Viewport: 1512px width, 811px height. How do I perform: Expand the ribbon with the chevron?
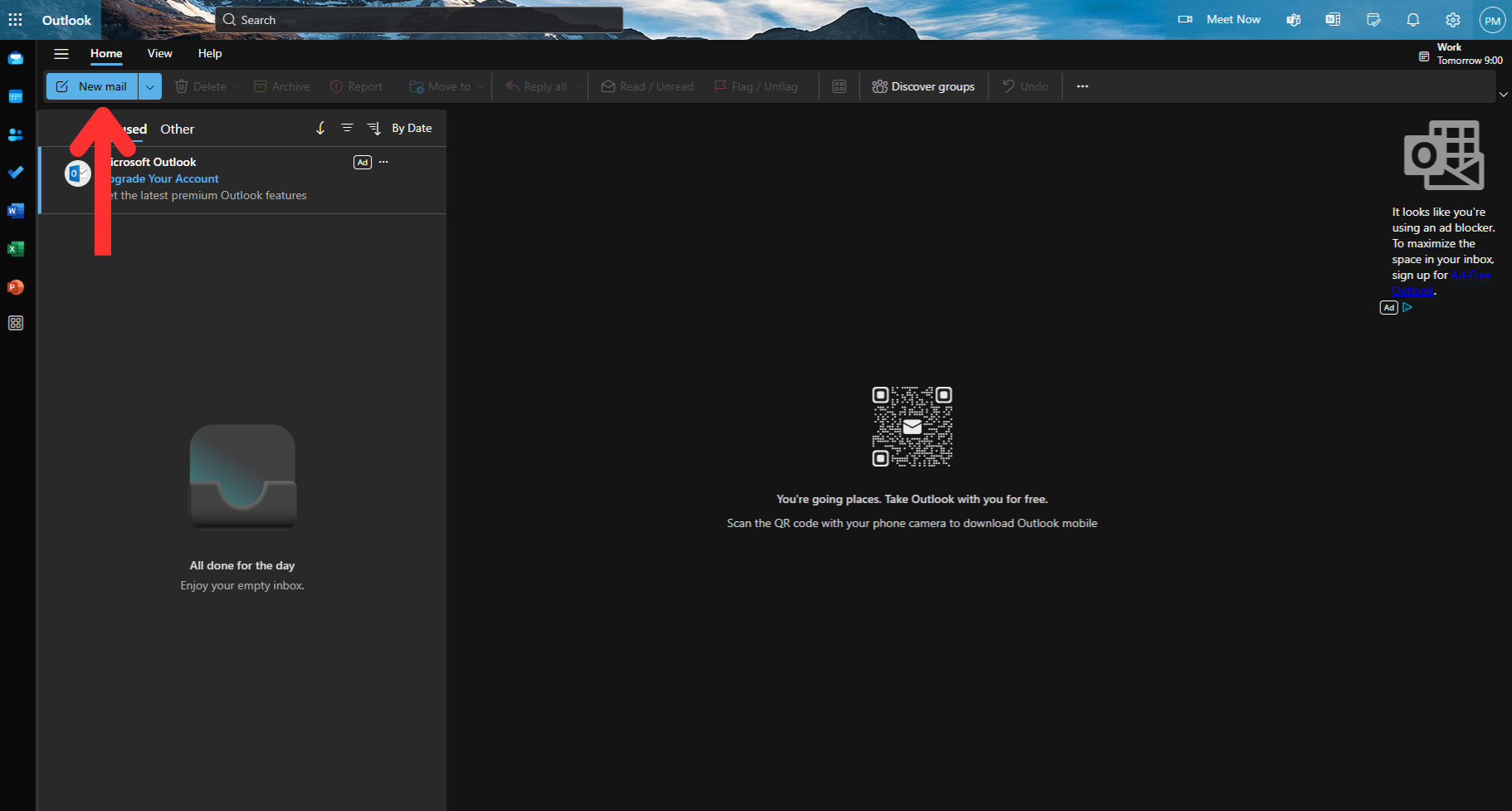click(1503, 95)
